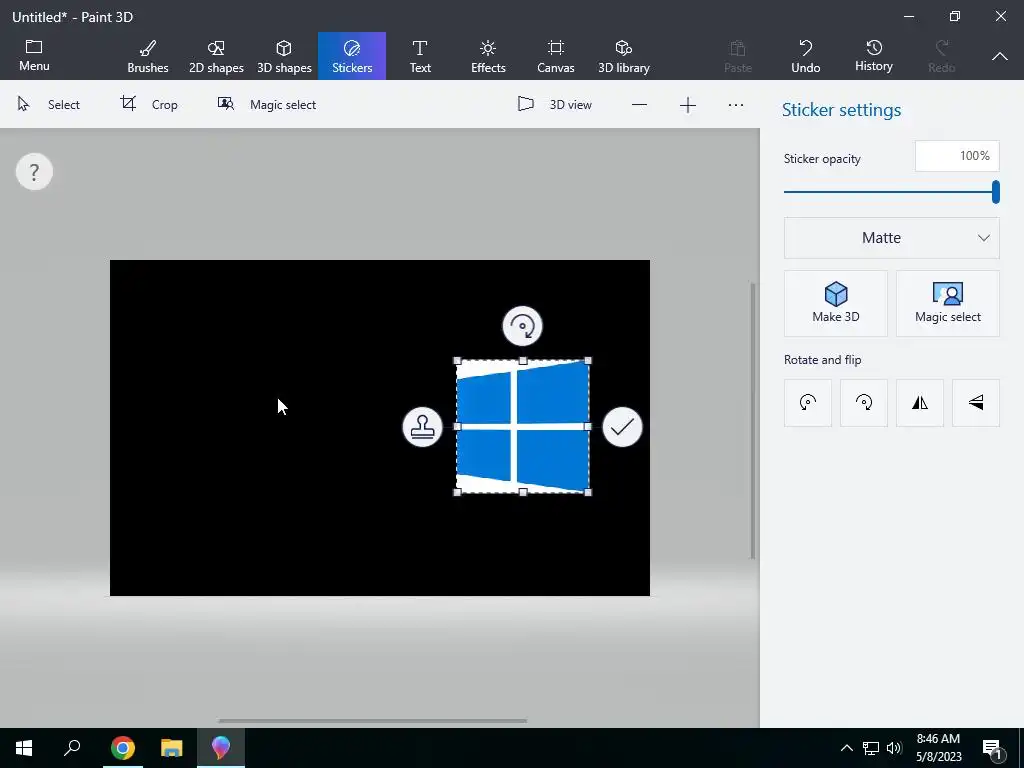Open the Effects tab
Image resolution: width=1024 pixels, height=768 pixels.
point(488,56)
